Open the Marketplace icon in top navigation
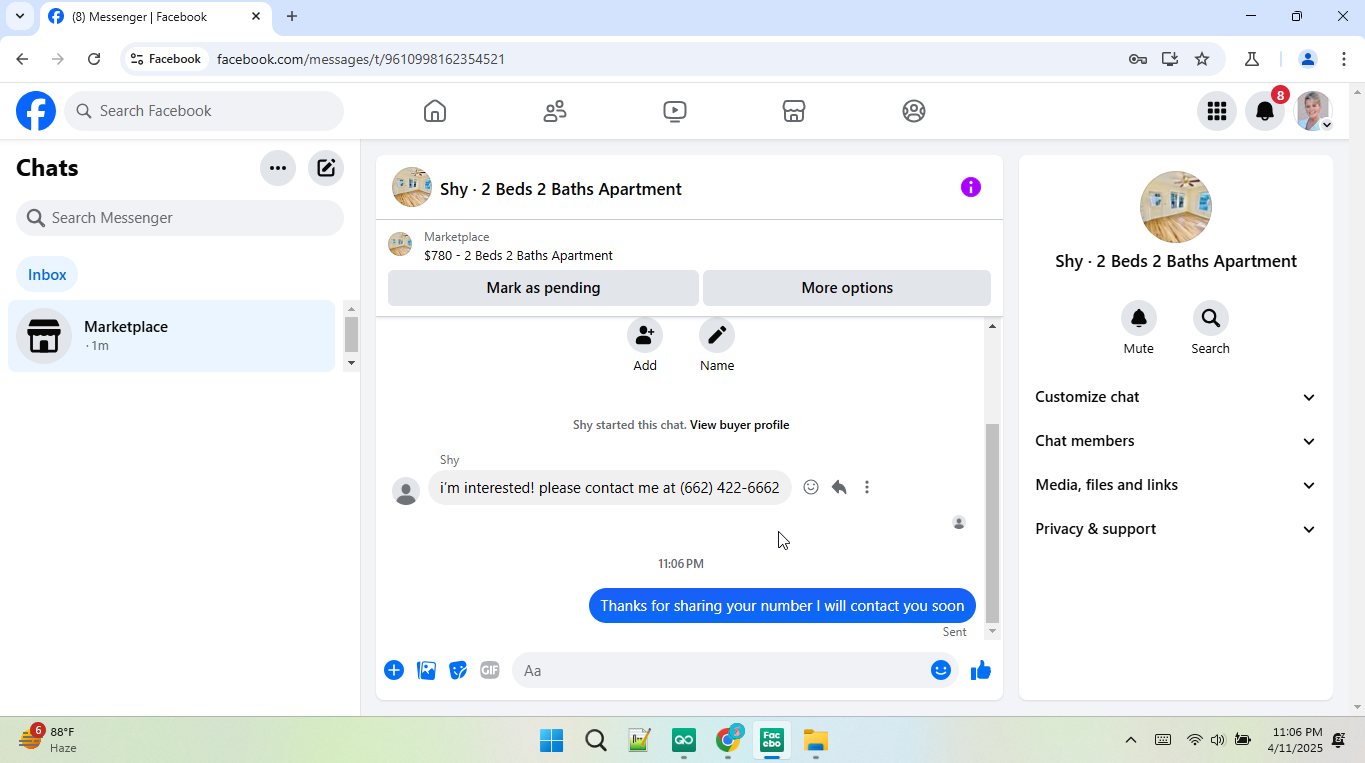 click(794, 111)
